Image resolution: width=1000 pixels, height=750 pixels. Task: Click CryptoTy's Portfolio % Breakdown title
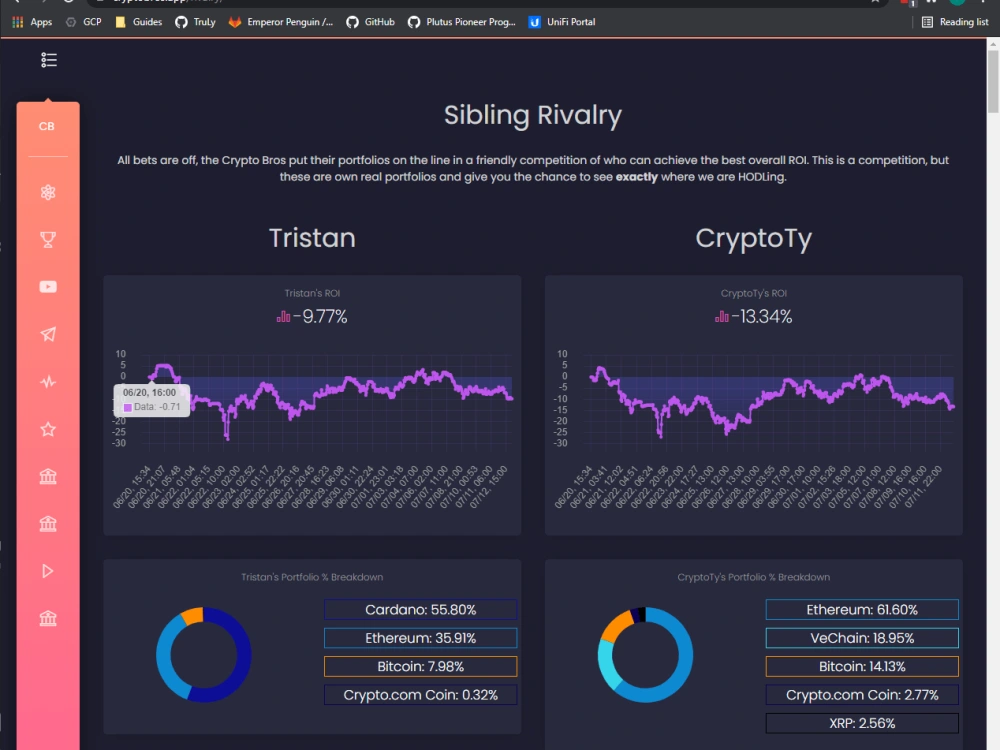pyautogui.click(x=753, y=577)
